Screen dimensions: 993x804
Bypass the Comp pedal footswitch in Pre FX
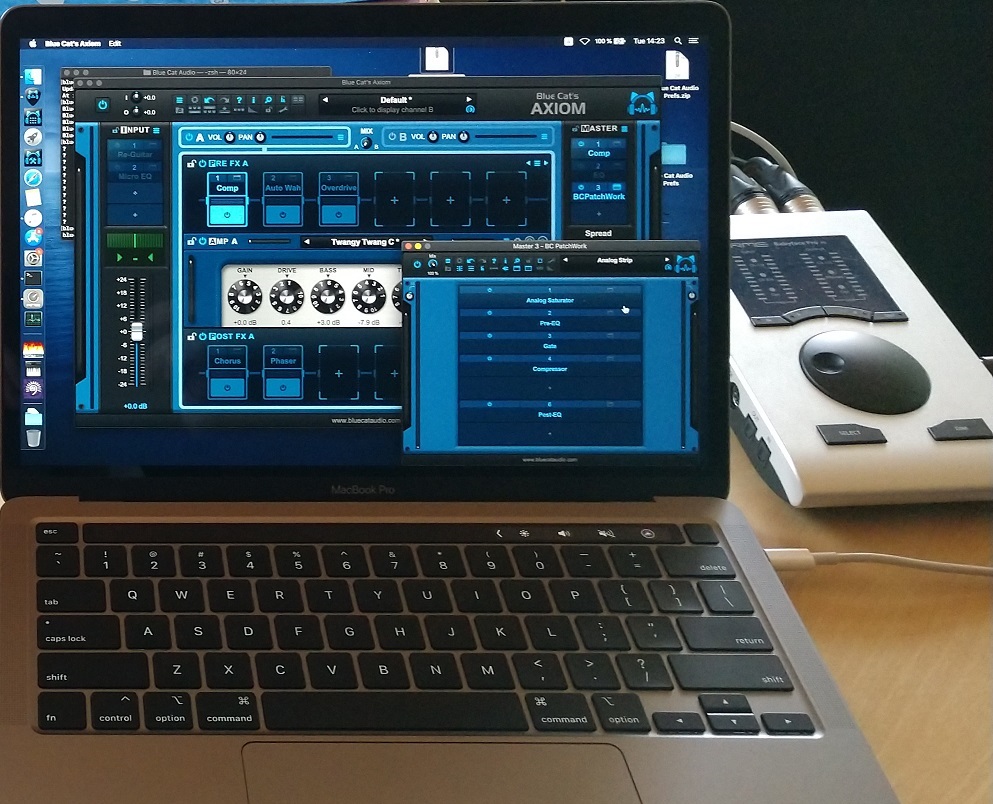click(x=227, y=214)
